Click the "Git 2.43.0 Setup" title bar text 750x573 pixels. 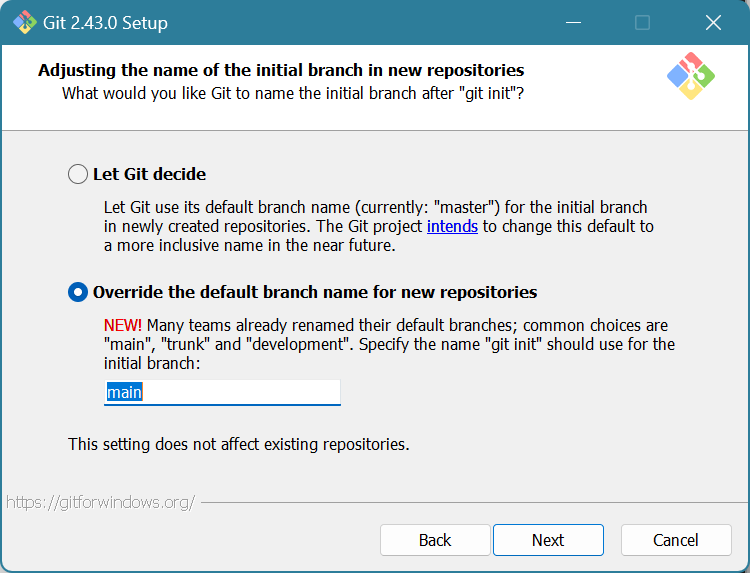click(106, 22)
